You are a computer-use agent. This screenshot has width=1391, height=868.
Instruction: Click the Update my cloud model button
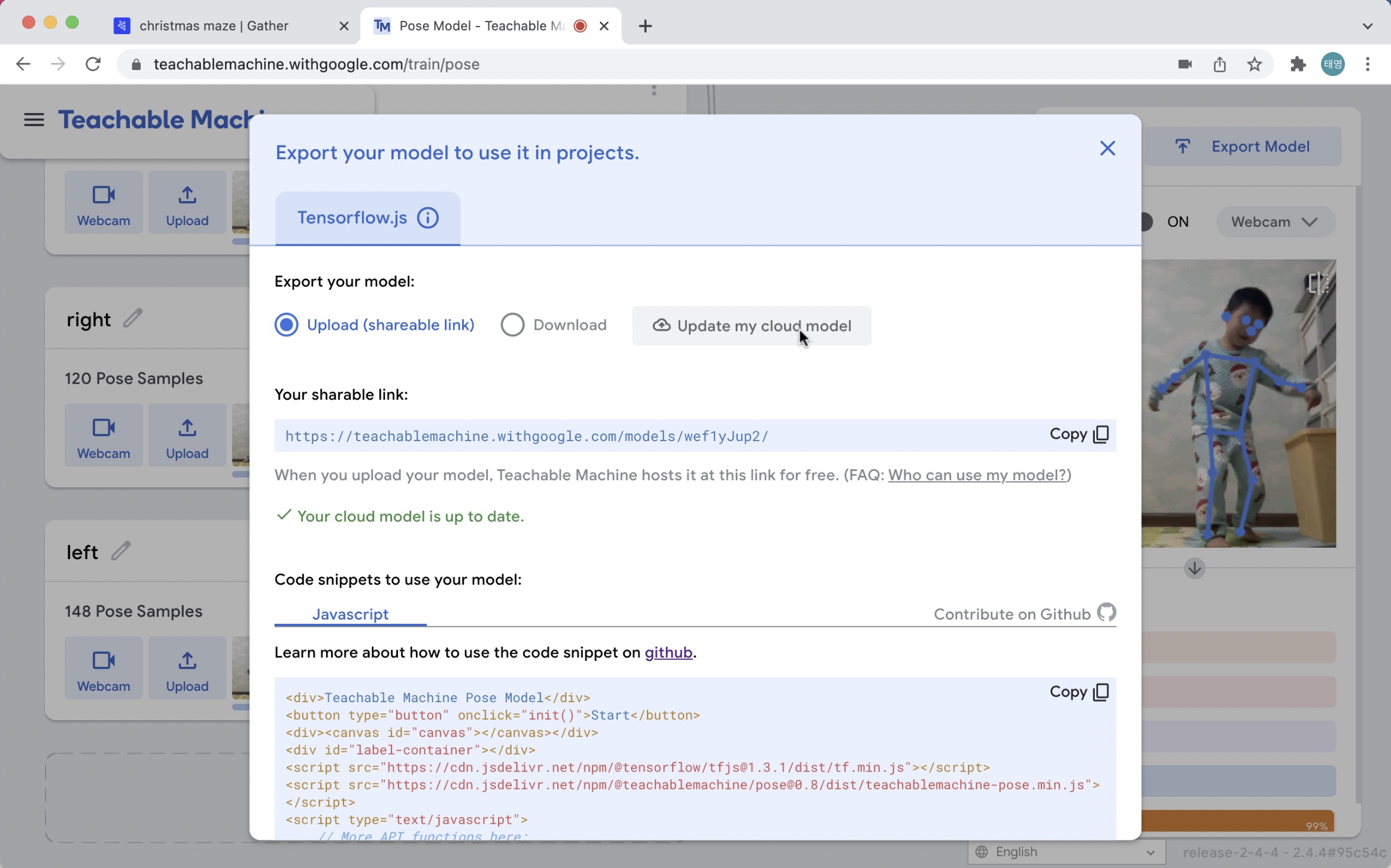pyautogui.click(x=751, y=326)
